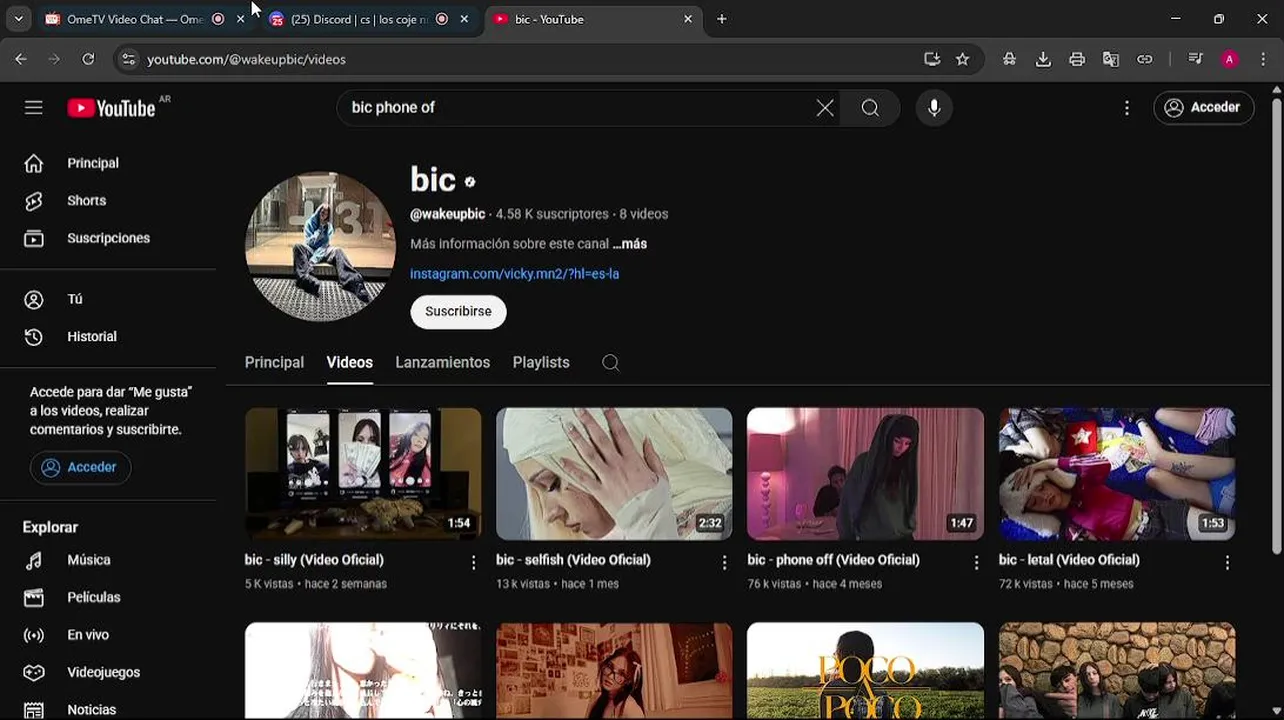Click the YouTube logo
The height and width of the screenshot is (720, 1284).
tap(111, 107)
